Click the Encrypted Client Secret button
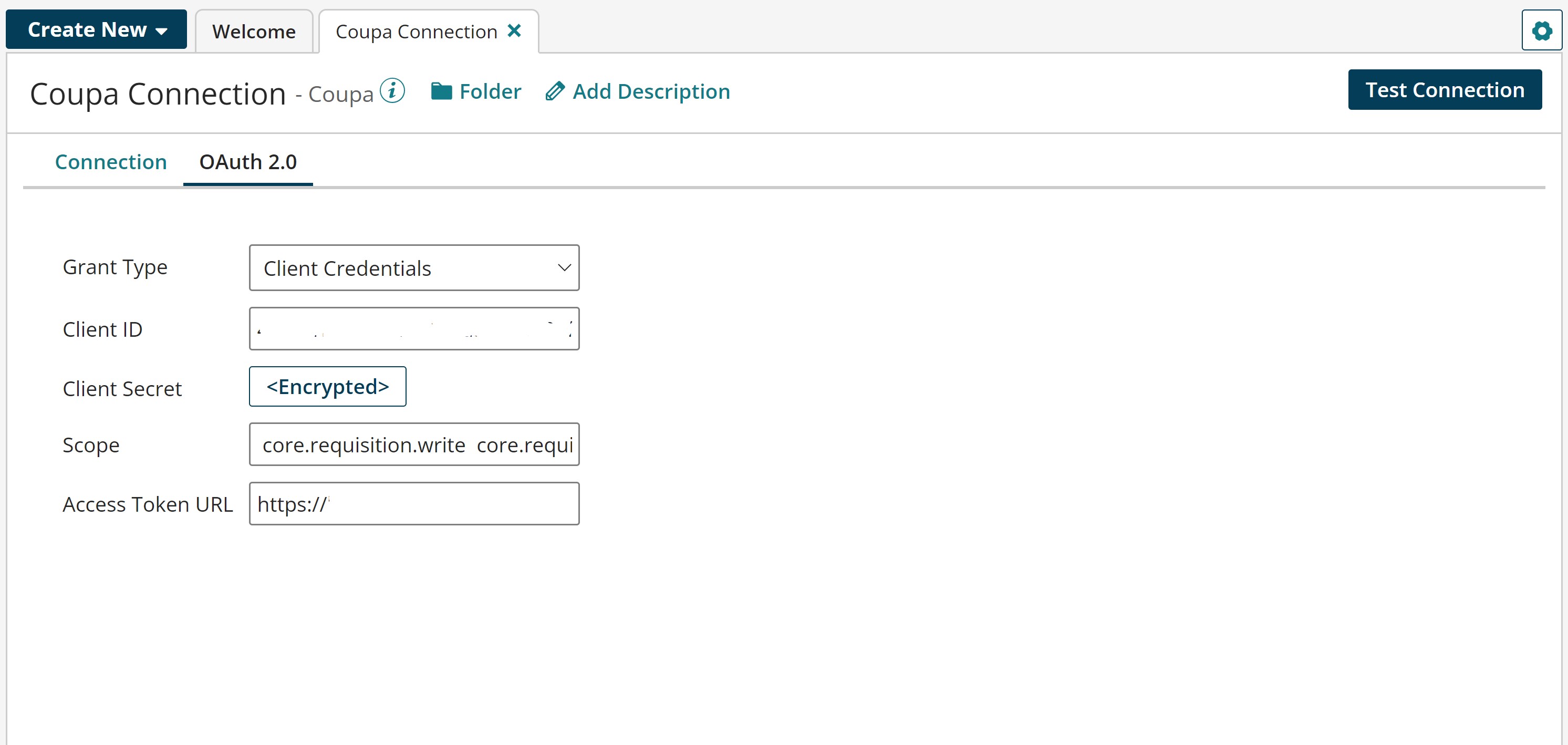1568x745 pixels. (327, 386)
